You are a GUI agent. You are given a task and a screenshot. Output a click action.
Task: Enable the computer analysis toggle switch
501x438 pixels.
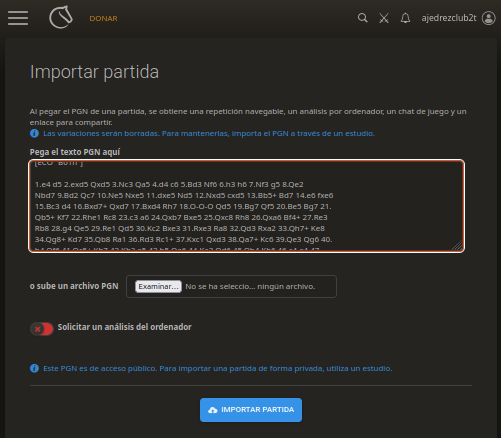(x=42, y=329)
